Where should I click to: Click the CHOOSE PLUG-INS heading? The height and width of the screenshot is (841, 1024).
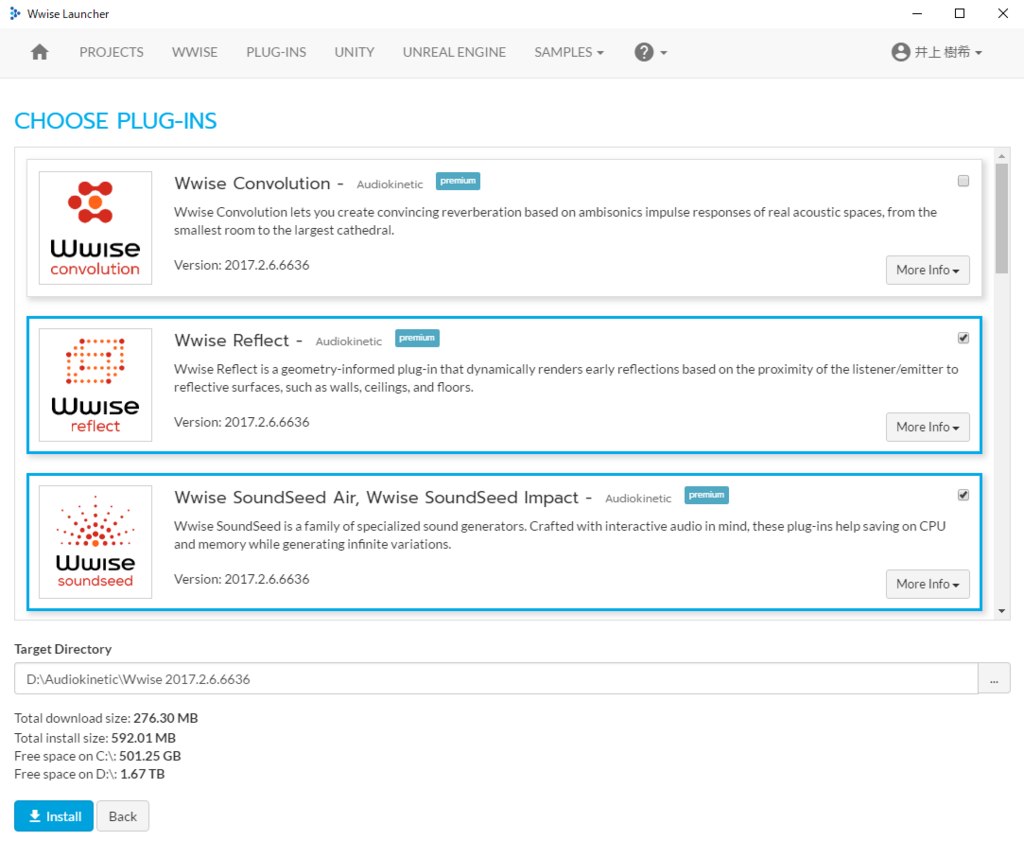(116, 121)
